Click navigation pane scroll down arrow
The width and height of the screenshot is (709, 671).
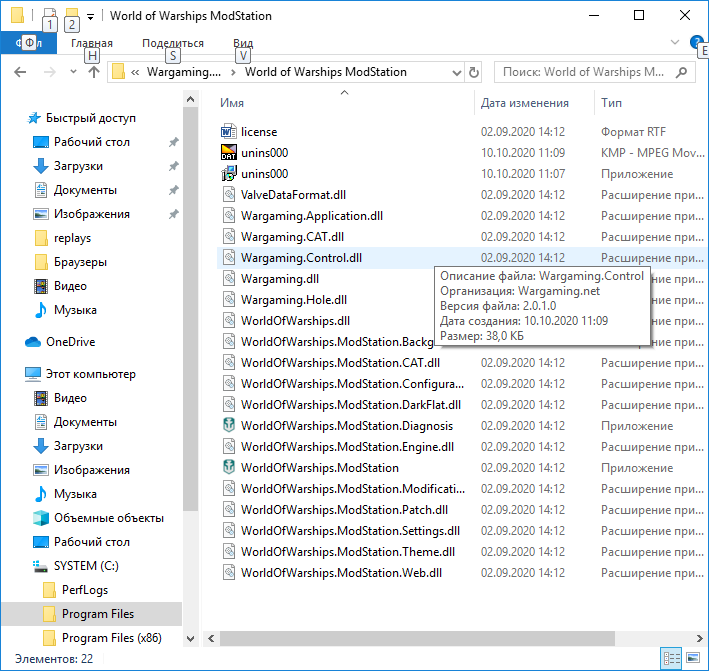coord(190,638)
